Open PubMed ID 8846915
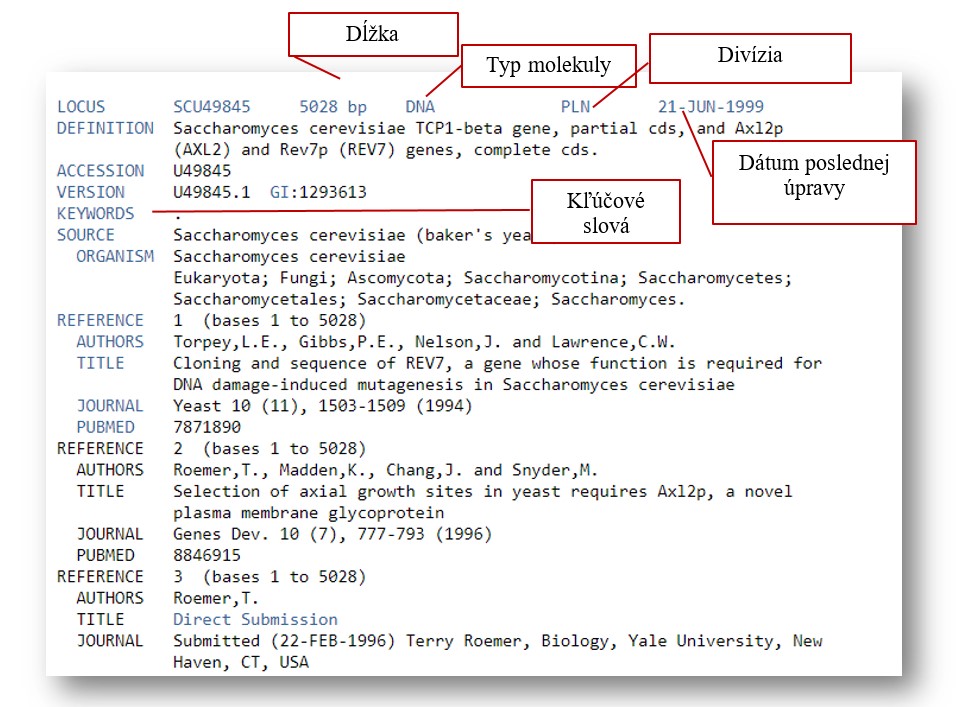This screenshot has width=957, height=707. coord(207,556)
